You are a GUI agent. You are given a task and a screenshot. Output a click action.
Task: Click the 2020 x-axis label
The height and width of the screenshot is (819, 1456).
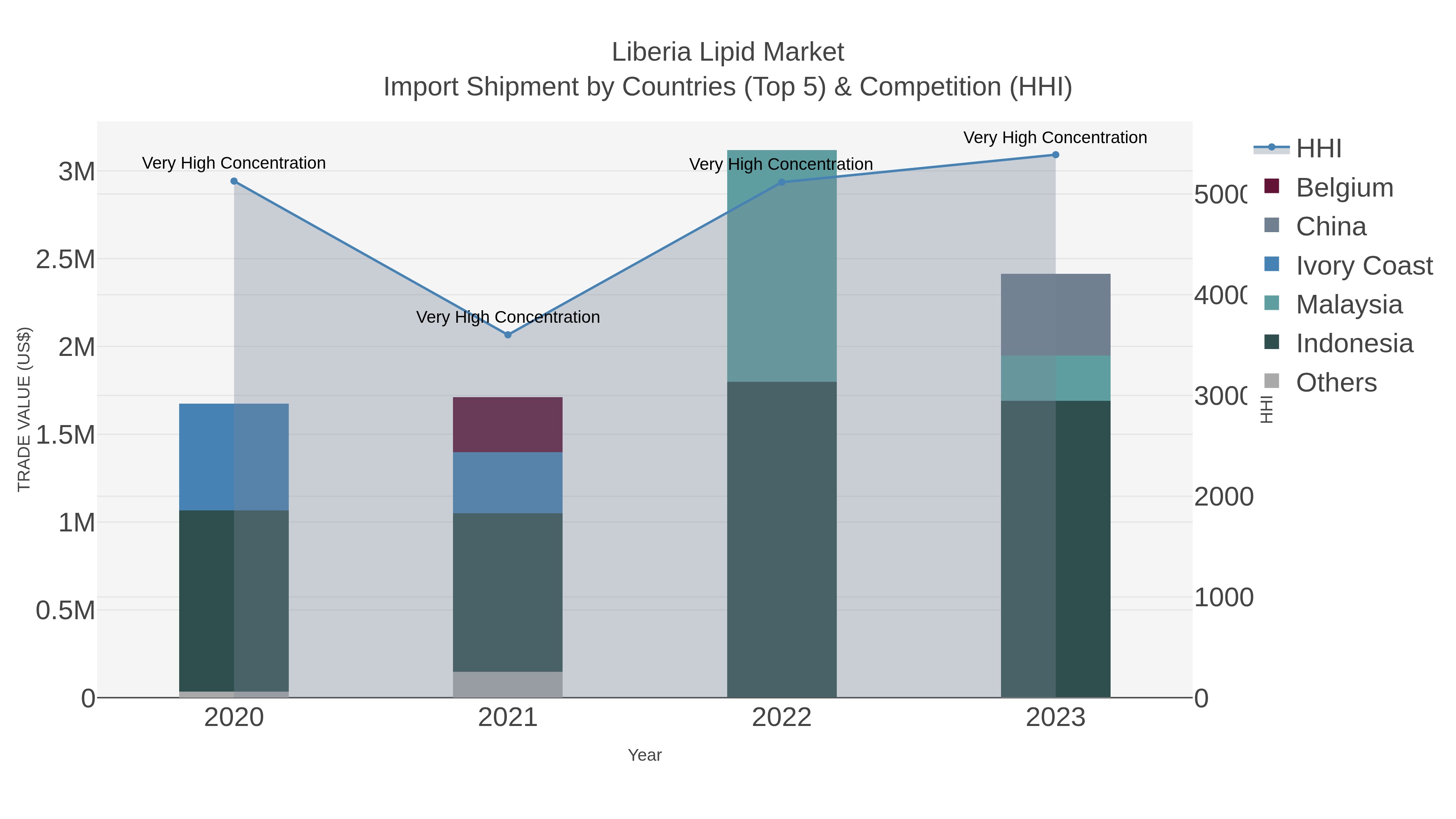(234, 718)
